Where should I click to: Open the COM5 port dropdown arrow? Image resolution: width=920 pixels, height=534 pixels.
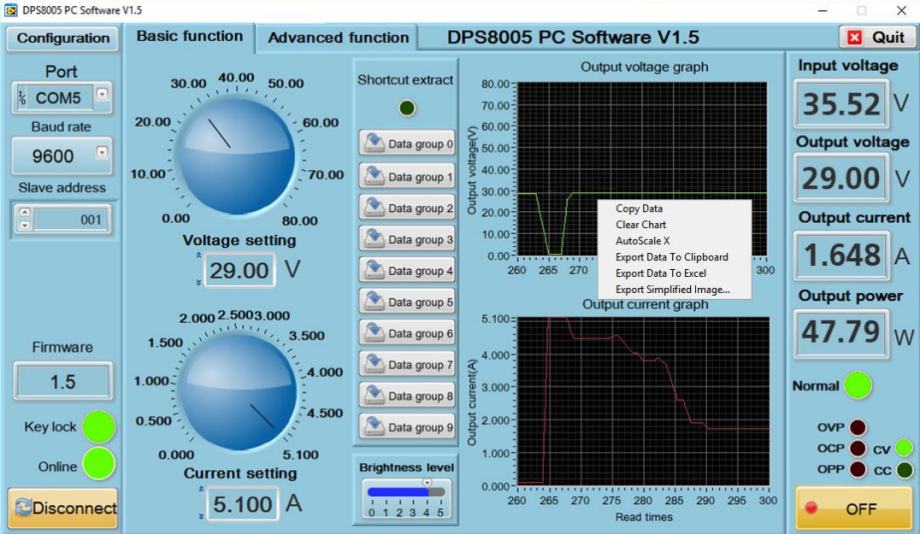pyautogui.click(x=102, y=94)
